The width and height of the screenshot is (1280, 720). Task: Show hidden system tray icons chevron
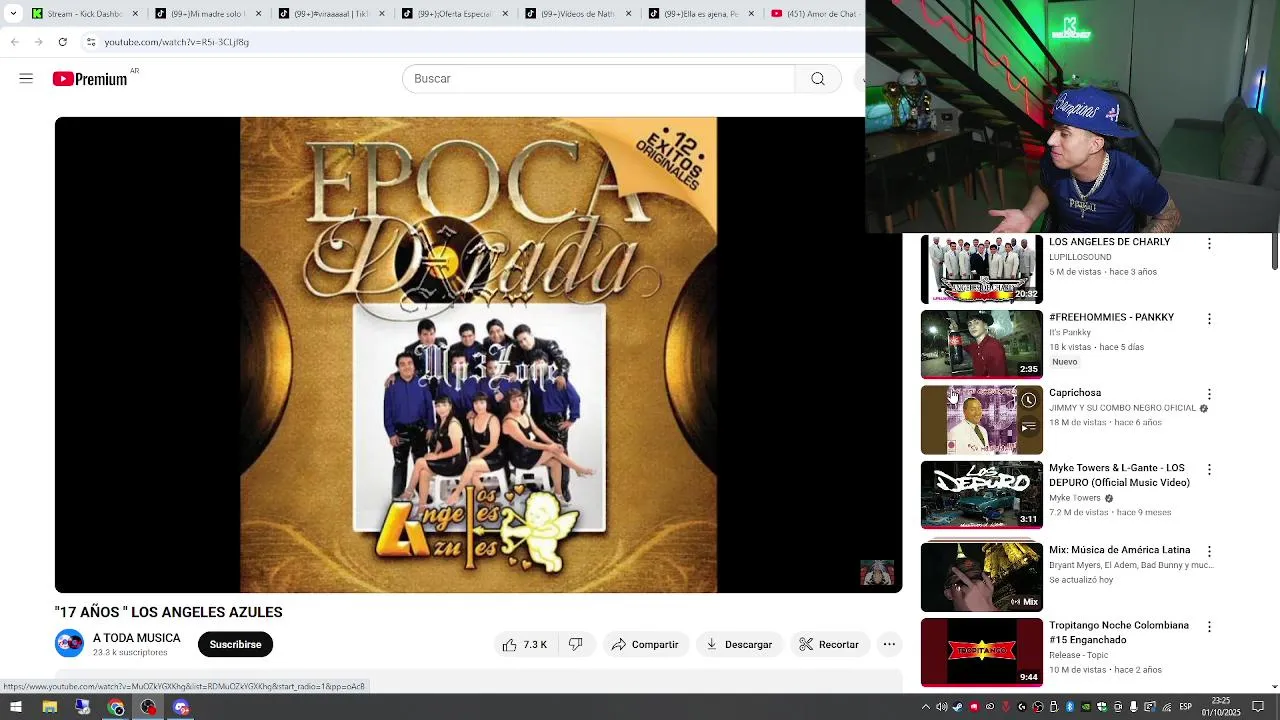point(926,708)
